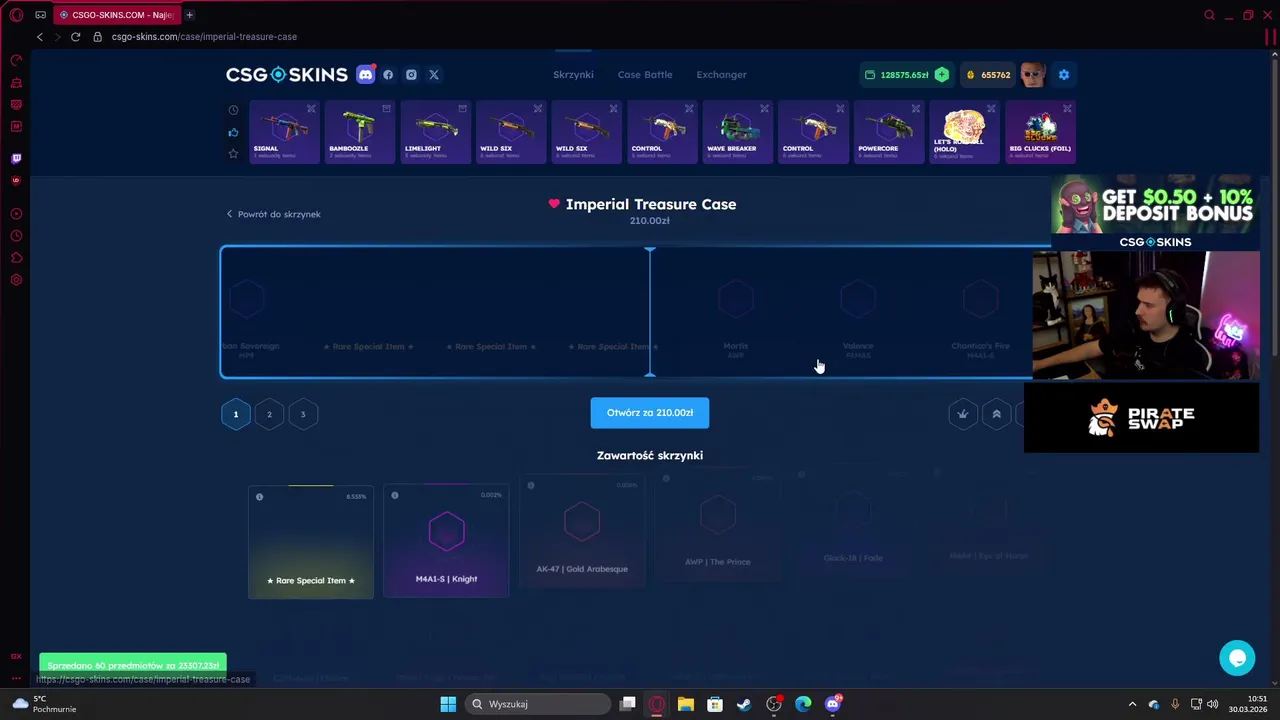Select the recent drops clock icon

click(x=233, y=110)
